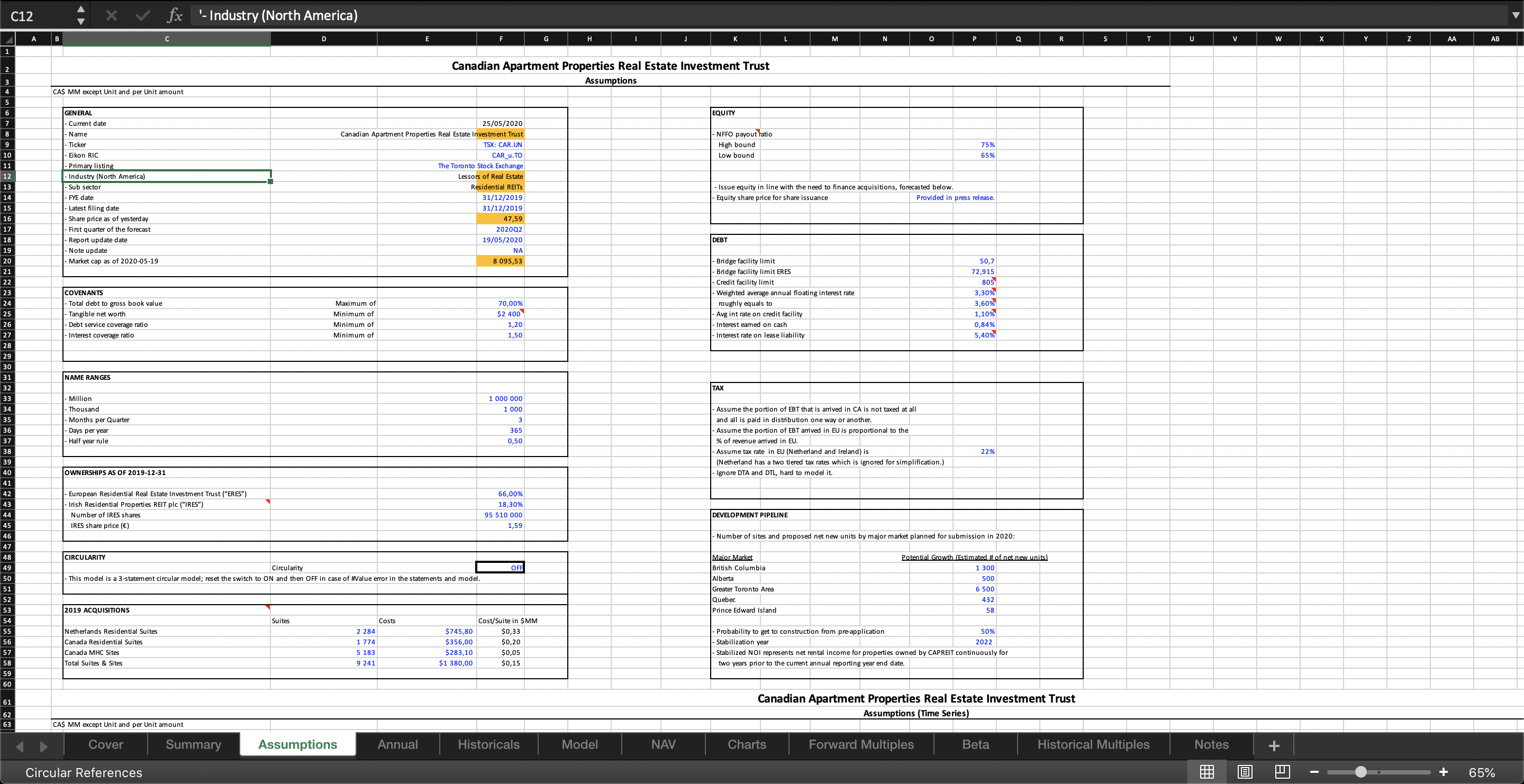1524x784 pixels.
Task: Click the zoom slider handle
Action: 1360,772
